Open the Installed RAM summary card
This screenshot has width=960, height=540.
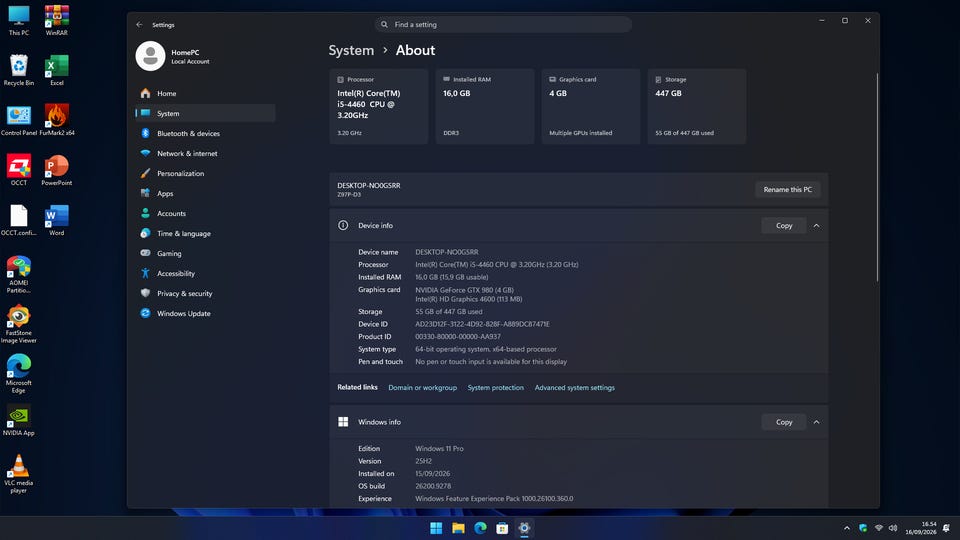pyautogui.click(x=485, y=107)
